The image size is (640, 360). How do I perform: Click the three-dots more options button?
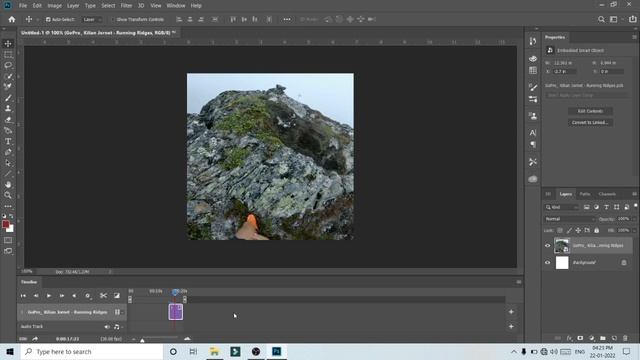pos(287,19)
